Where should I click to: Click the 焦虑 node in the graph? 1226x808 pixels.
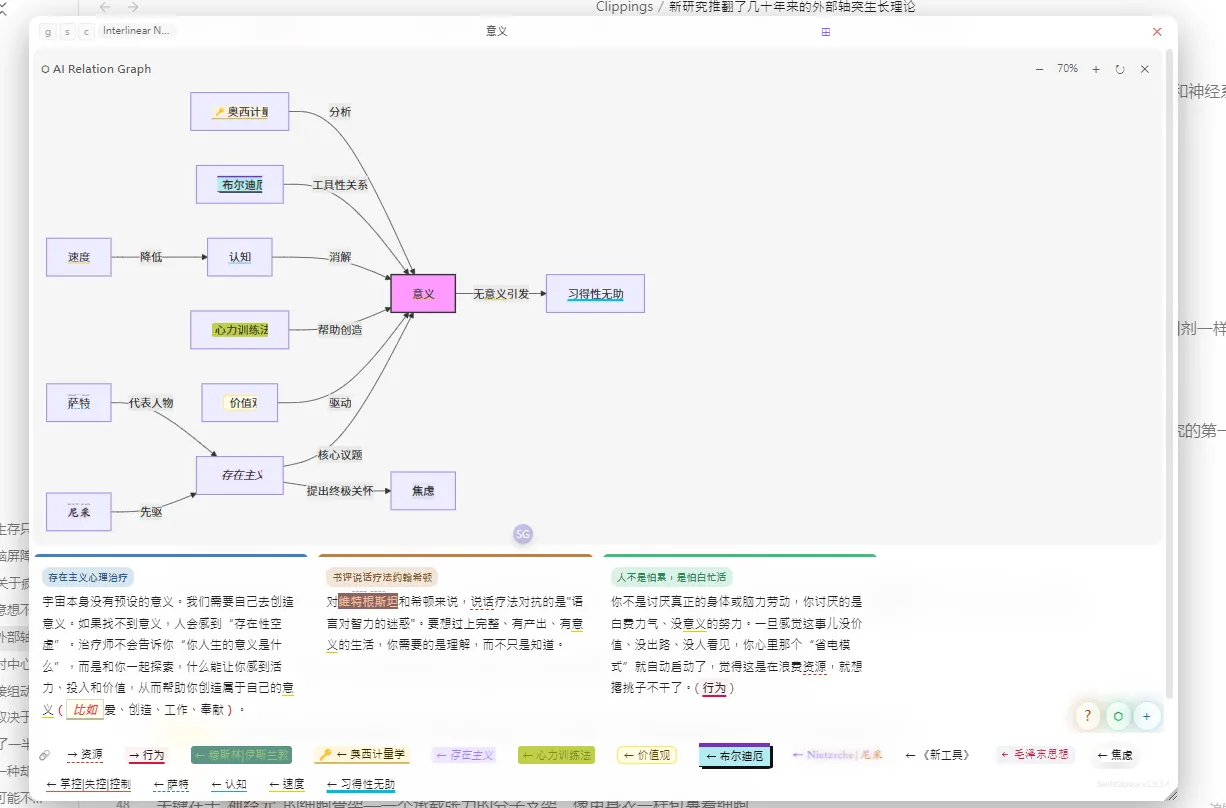tap(423, 491)
